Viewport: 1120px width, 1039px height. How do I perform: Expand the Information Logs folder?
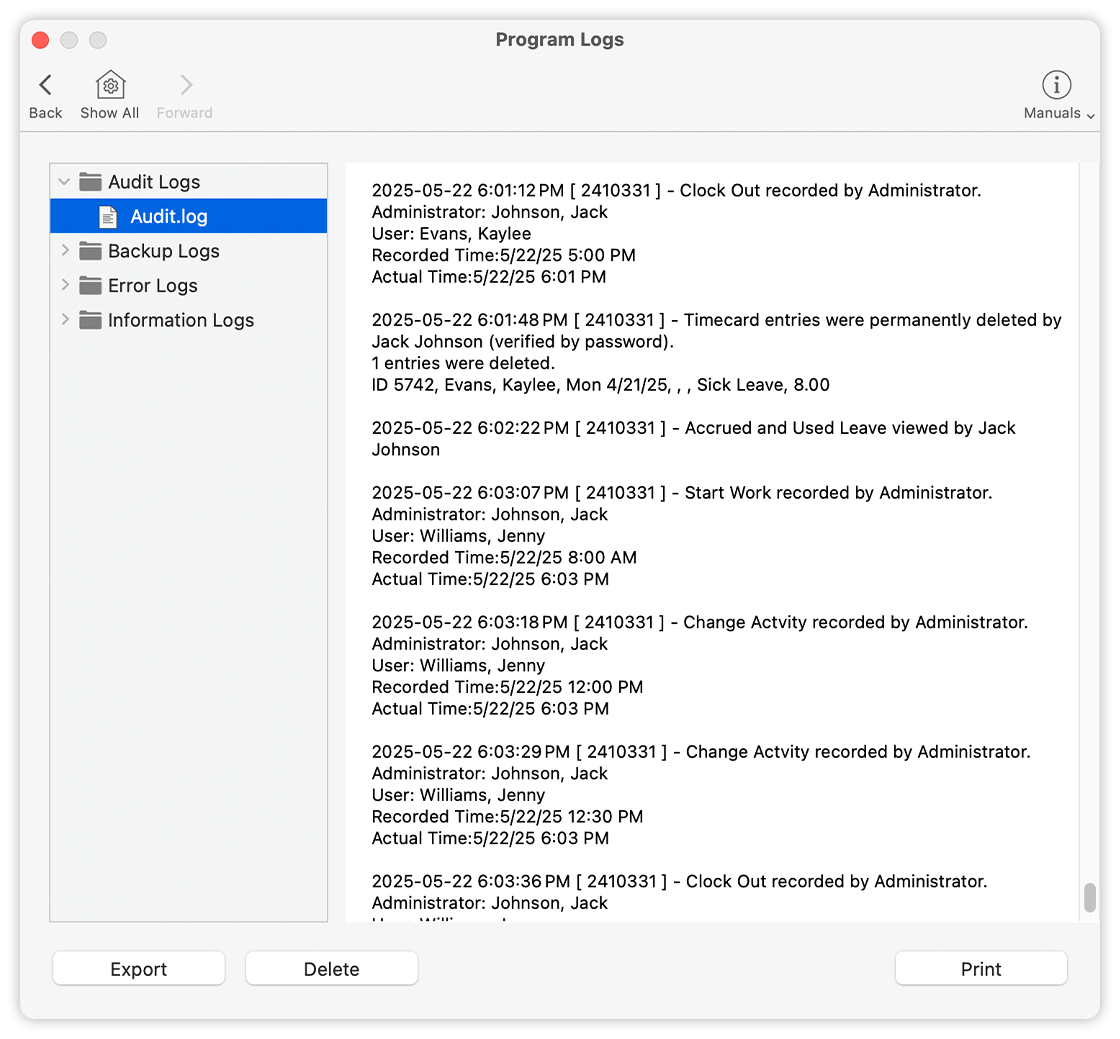(x=65, y=319)
